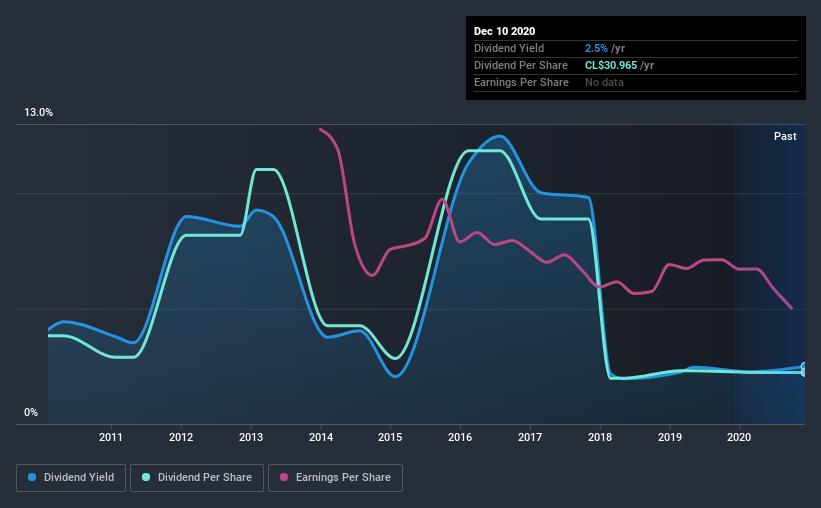The height and width of the screenshot is (508, 821).
Task: Select the 2014 axis label
Action: pos(321,437)
